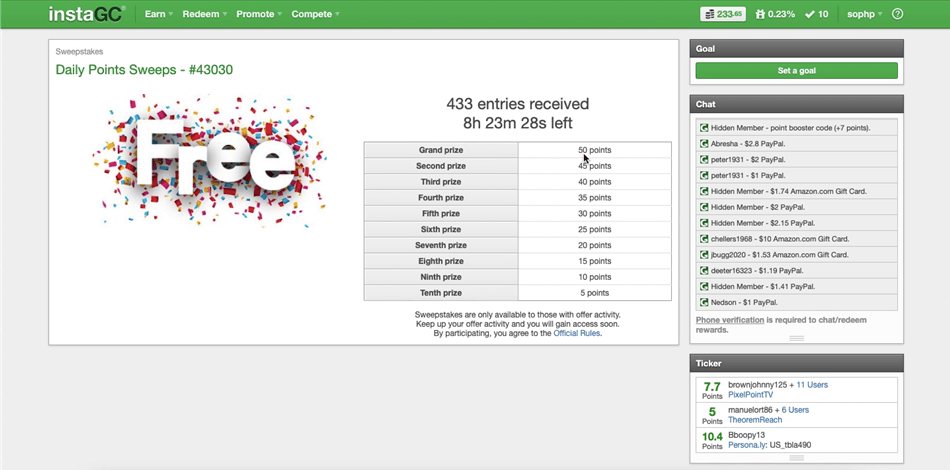The height and width of the screenshot is (470, 950).
Task: Select icon next to peter1931 $2 PayPal
Action: pyautogui.click(x=704, y=160)
